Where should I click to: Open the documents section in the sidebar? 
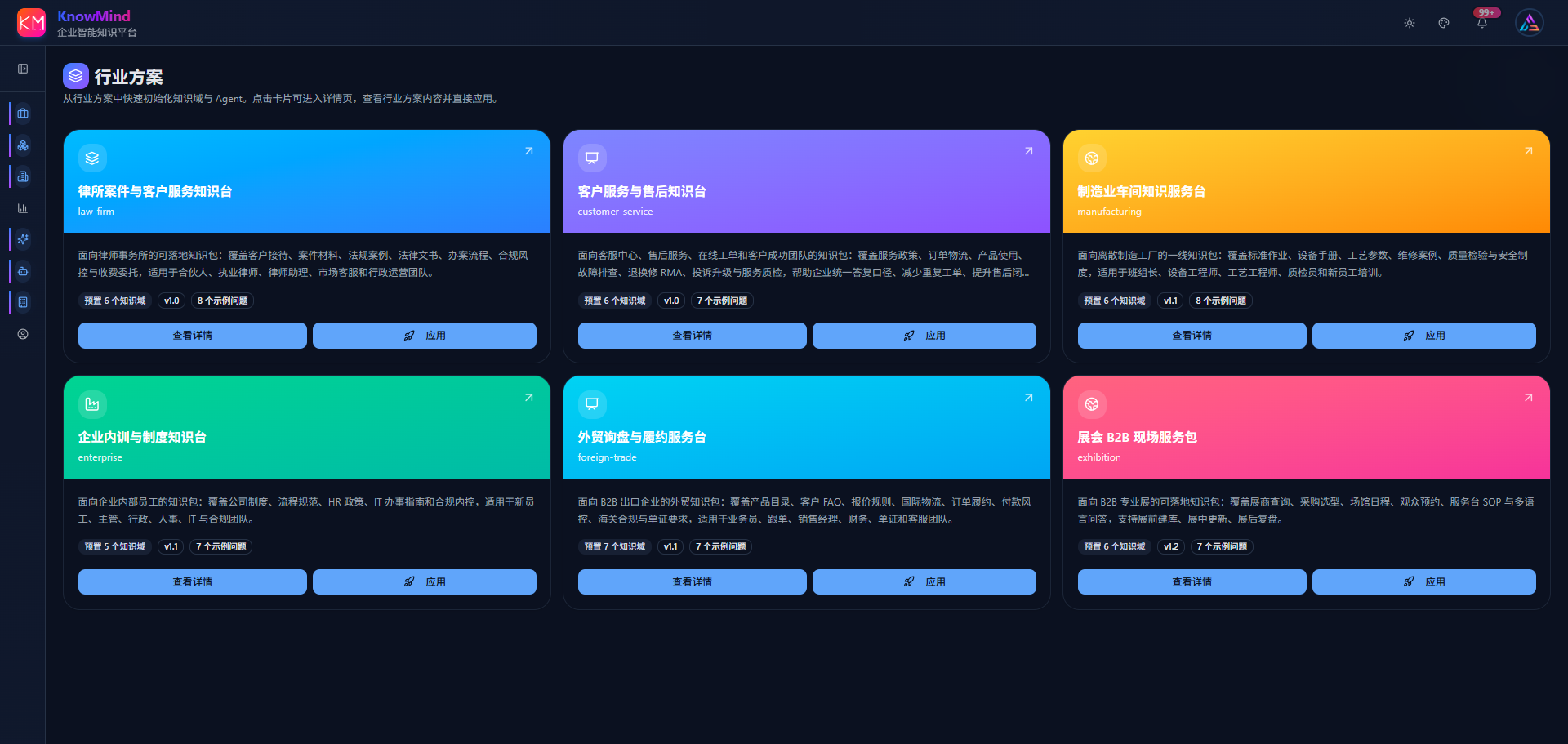click(23, 176)
